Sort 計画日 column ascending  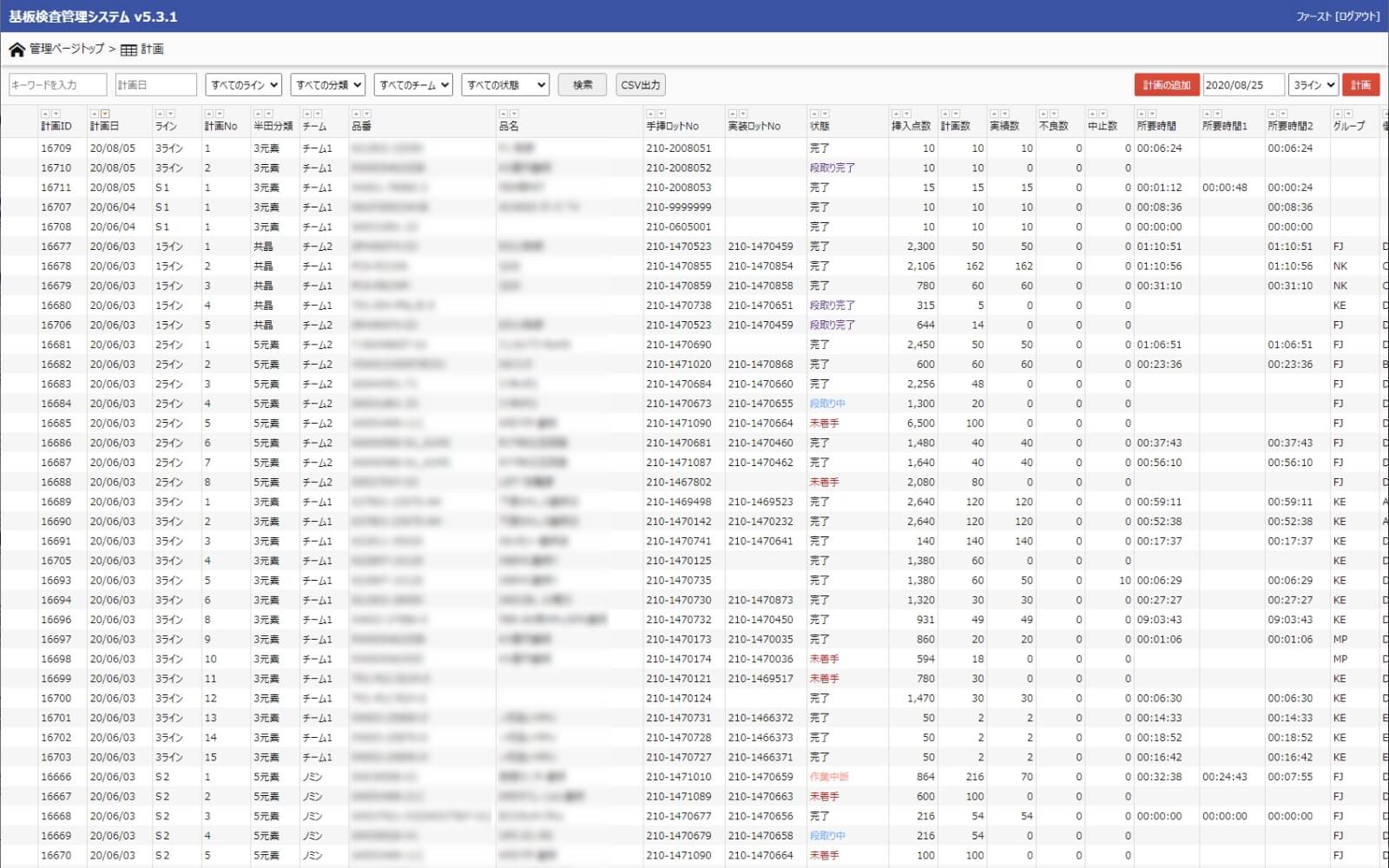95,115
